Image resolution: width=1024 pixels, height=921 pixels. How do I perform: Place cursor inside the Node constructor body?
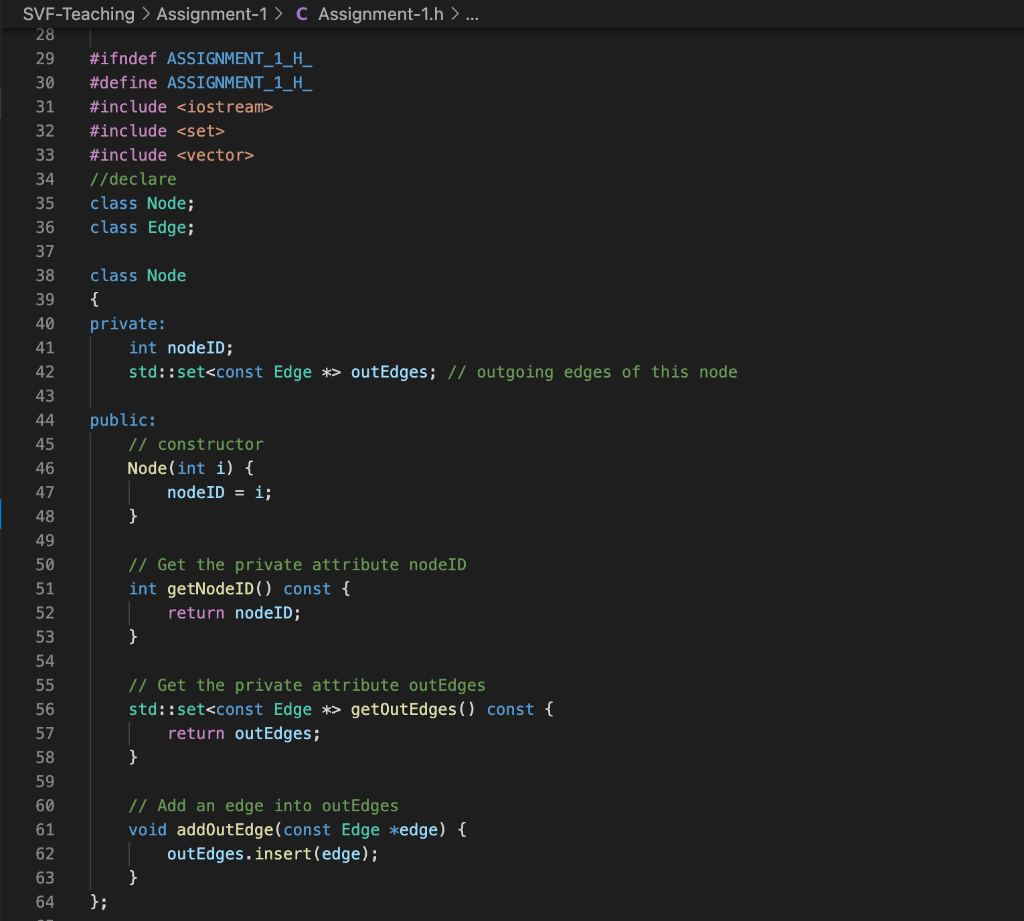[x=220, y=491]
